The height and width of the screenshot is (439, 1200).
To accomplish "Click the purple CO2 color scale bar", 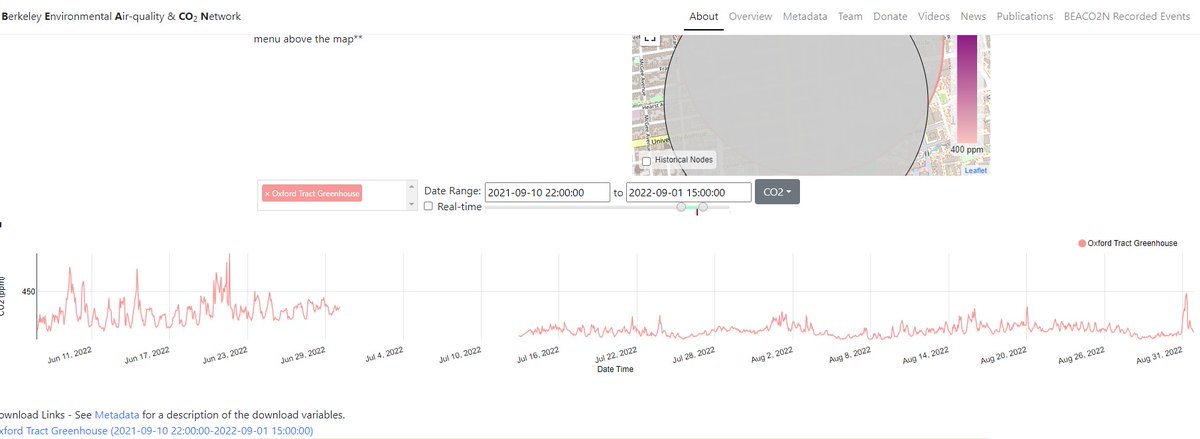I will (x=968, y=88).
